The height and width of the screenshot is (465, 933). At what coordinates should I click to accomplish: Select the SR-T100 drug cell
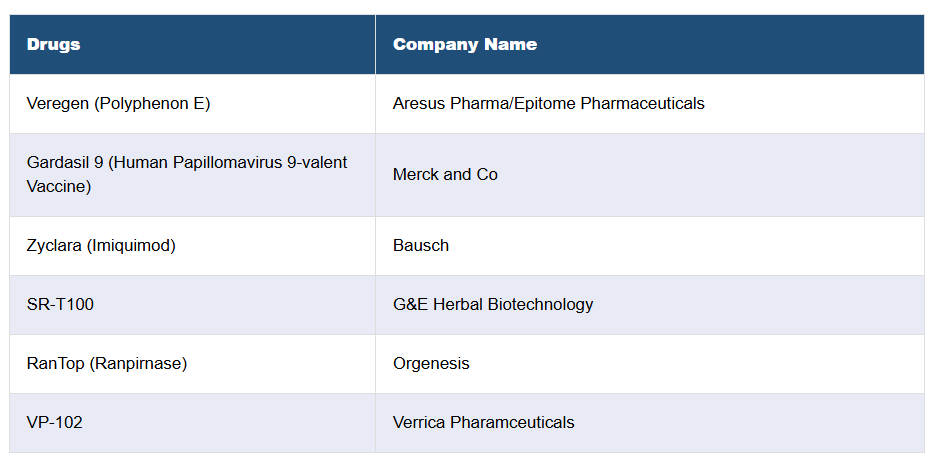pyautogui.click(x=60, y=304)
